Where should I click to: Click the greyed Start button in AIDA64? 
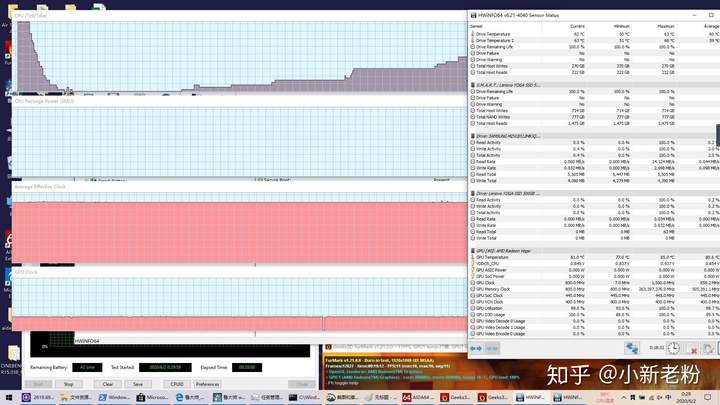pyautogui.click(x=38, y=384)
